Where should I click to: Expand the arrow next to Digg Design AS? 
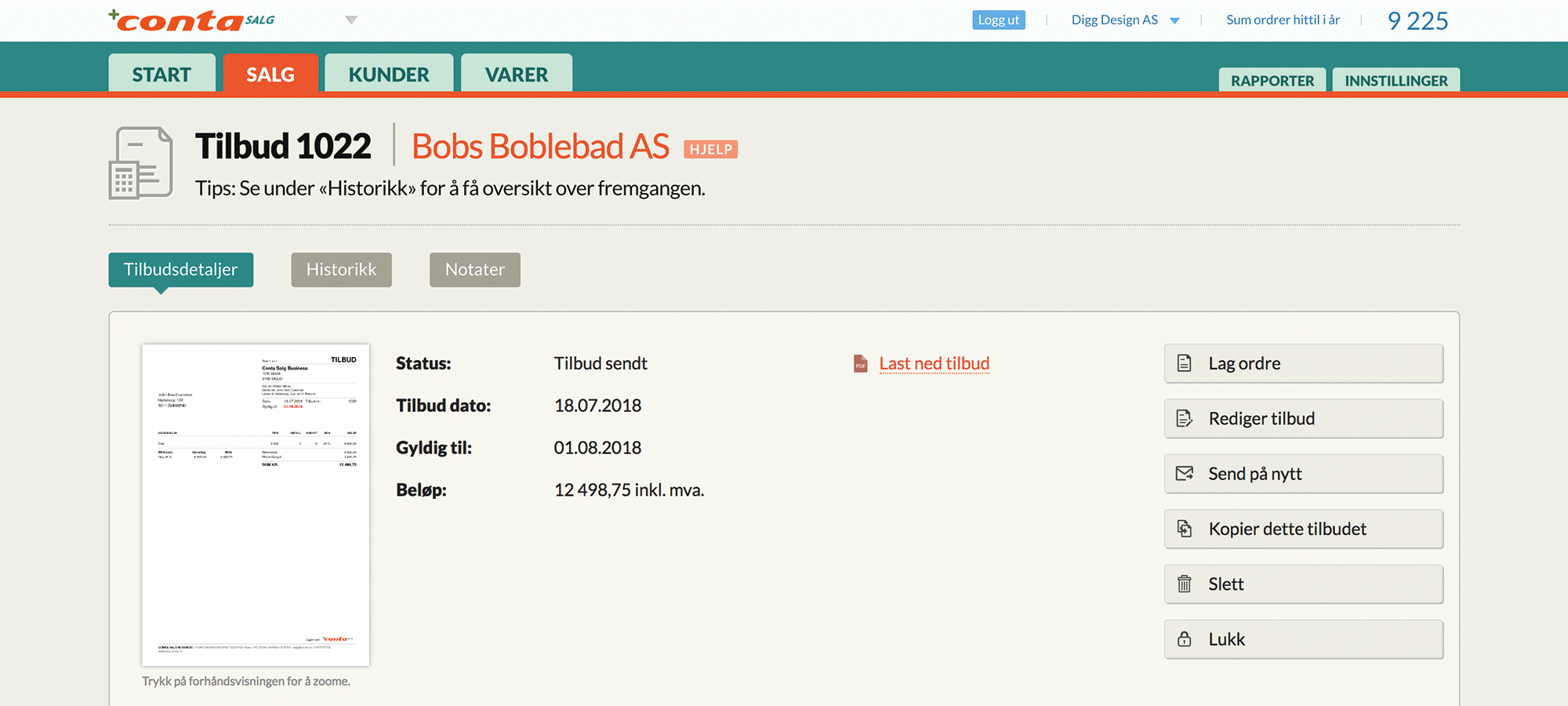1174,21
